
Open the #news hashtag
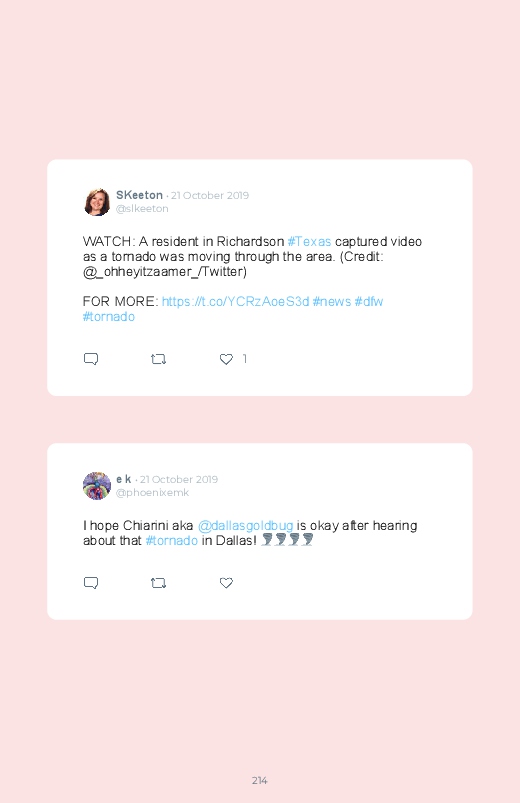point(332,302)
